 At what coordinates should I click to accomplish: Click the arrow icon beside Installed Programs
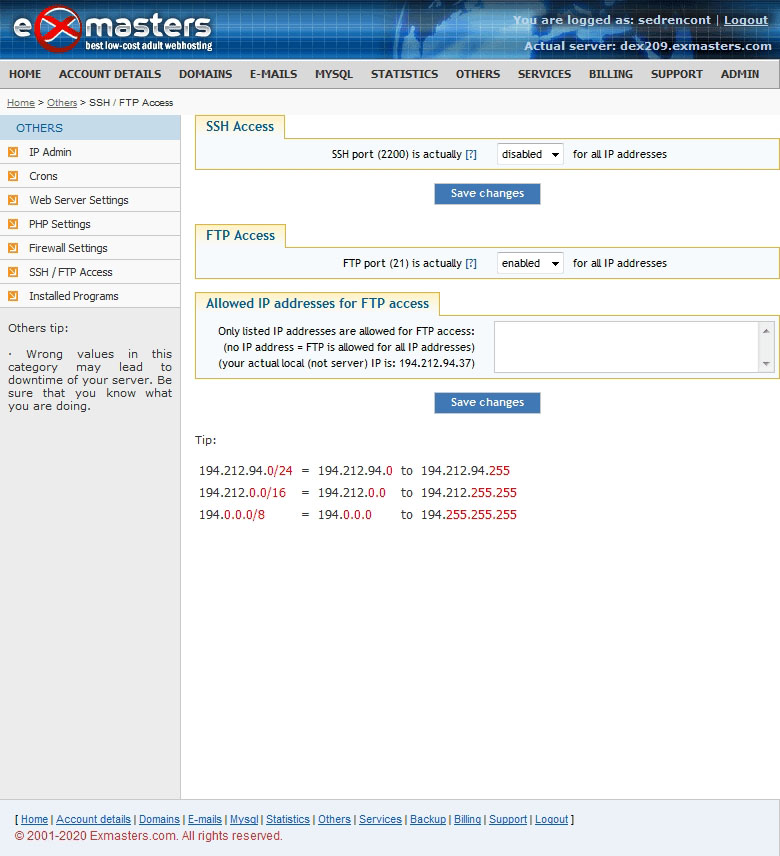13,296
